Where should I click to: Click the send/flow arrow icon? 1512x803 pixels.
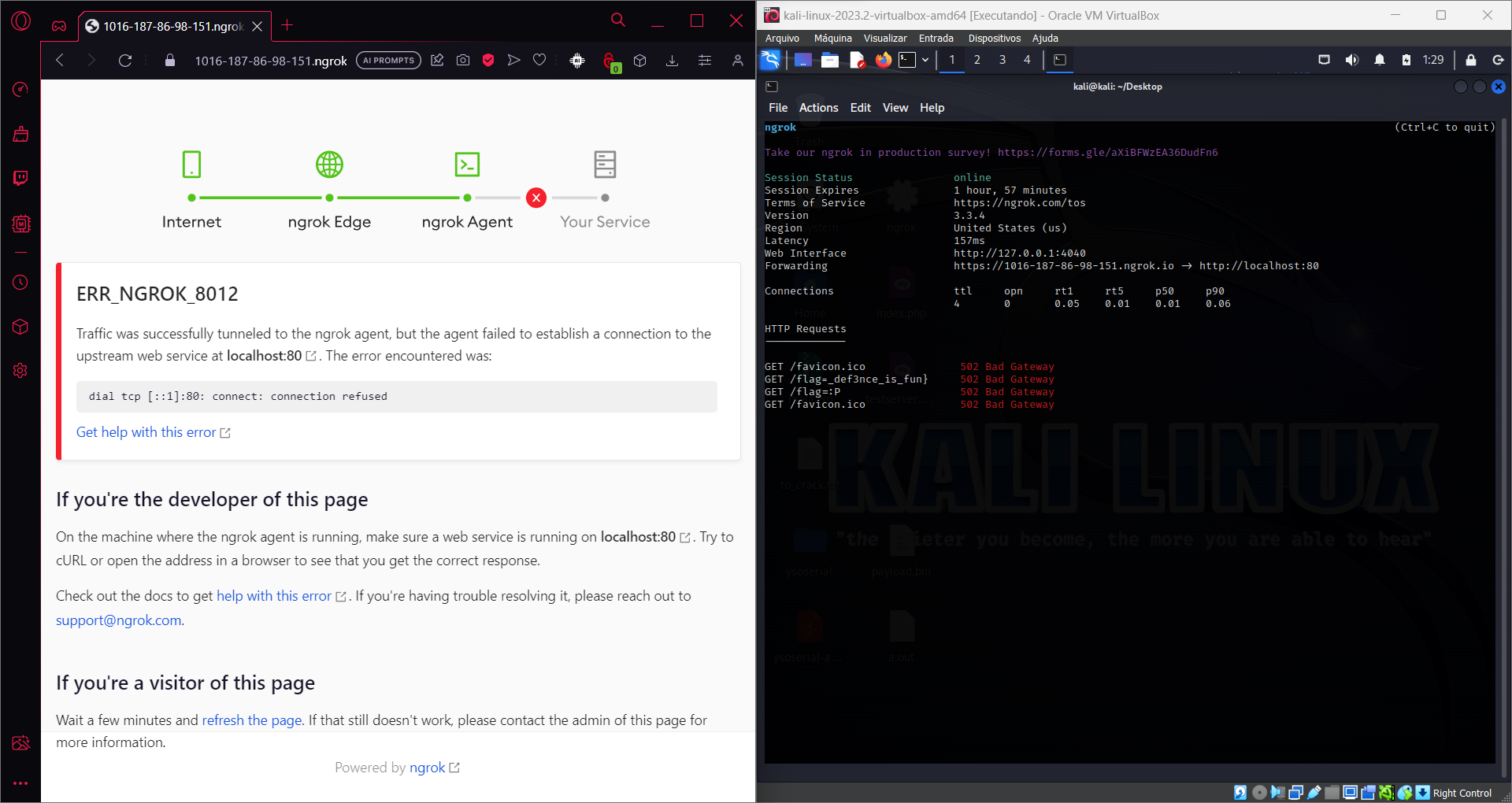click(x=513, y=61)
